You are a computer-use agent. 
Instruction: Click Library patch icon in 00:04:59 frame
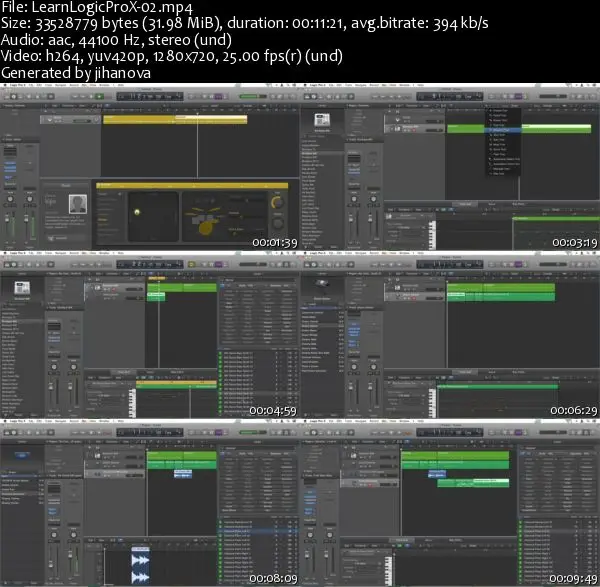click(x=22, y=288)
